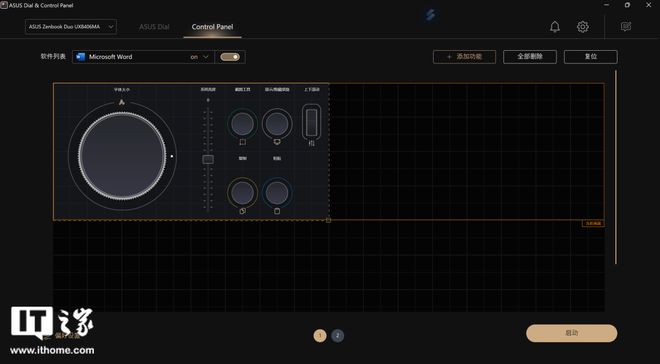Click the vertical scrollbar beside the grid
Screen dimensions: 660x364
coord(615,167)
